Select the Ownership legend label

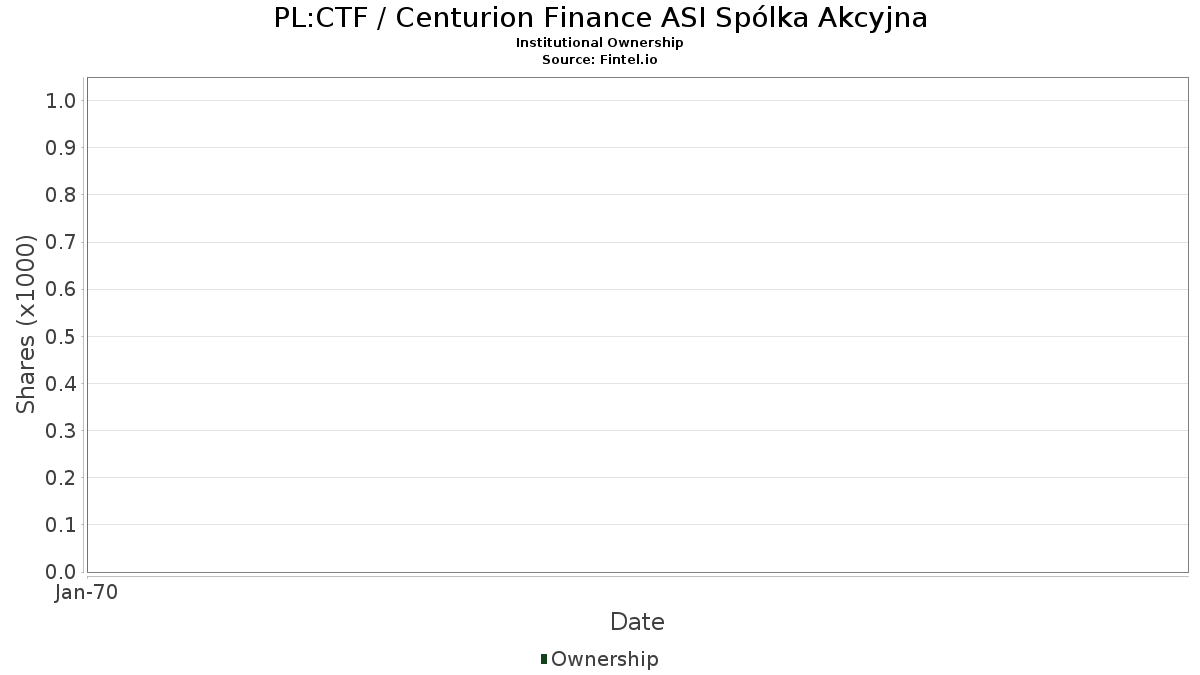click(604, 659)
